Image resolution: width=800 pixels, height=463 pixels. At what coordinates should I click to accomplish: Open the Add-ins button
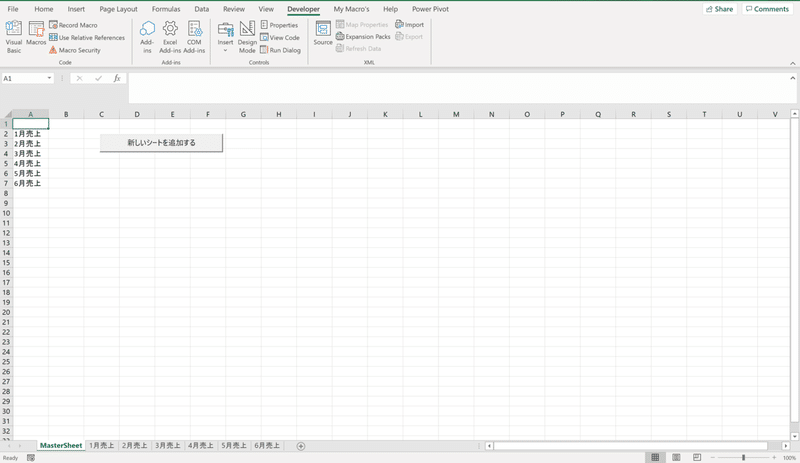(147, 37)
